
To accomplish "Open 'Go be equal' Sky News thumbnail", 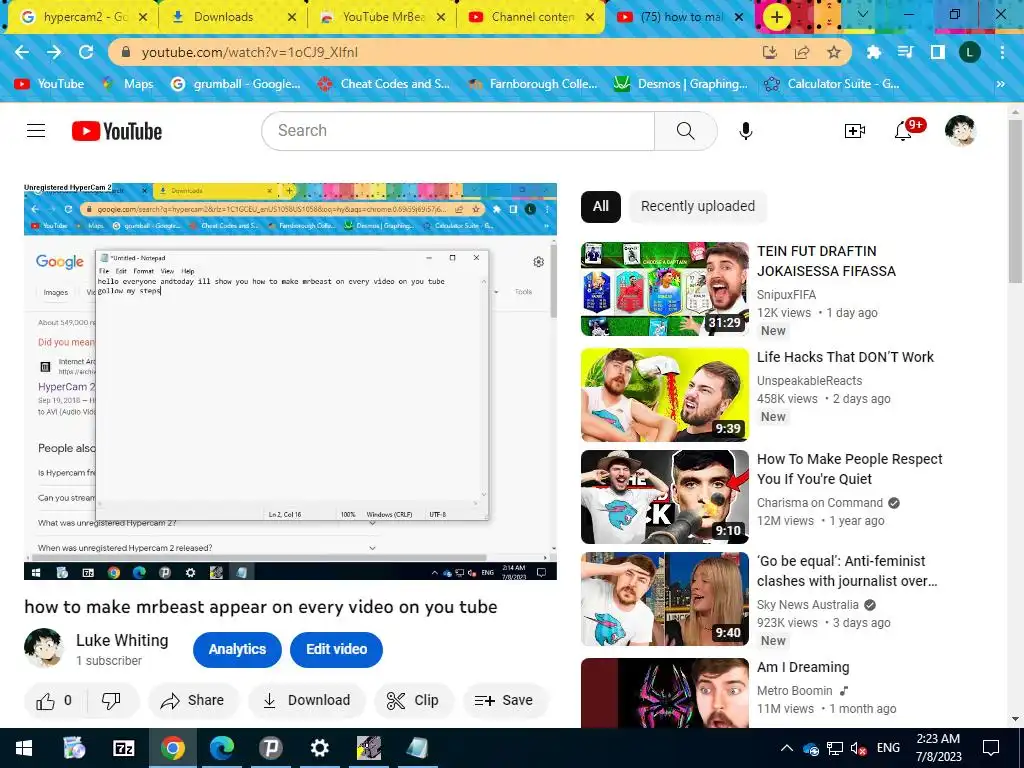I will (x=665, y=599).
